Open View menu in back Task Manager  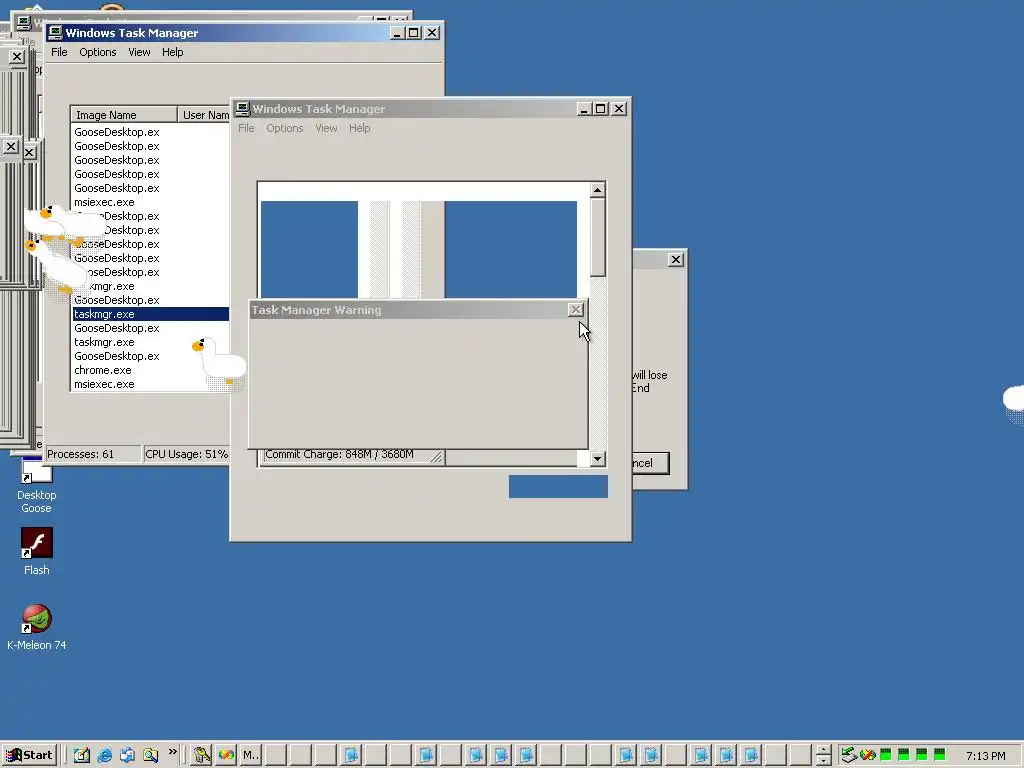139,52
